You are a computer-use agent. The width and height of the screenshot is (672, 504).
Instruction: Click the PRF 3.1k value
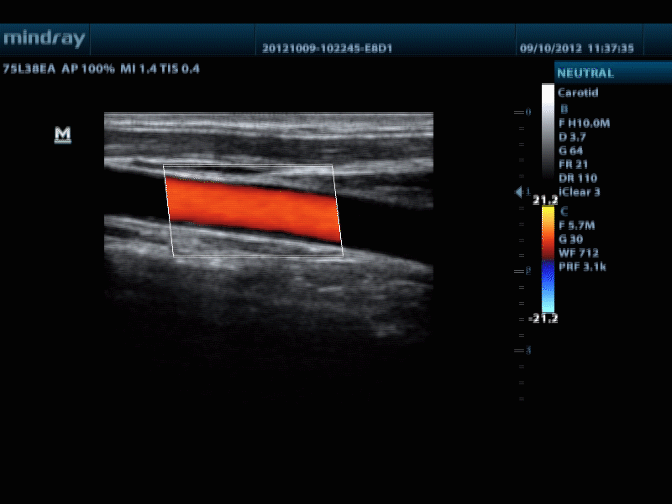582,267
